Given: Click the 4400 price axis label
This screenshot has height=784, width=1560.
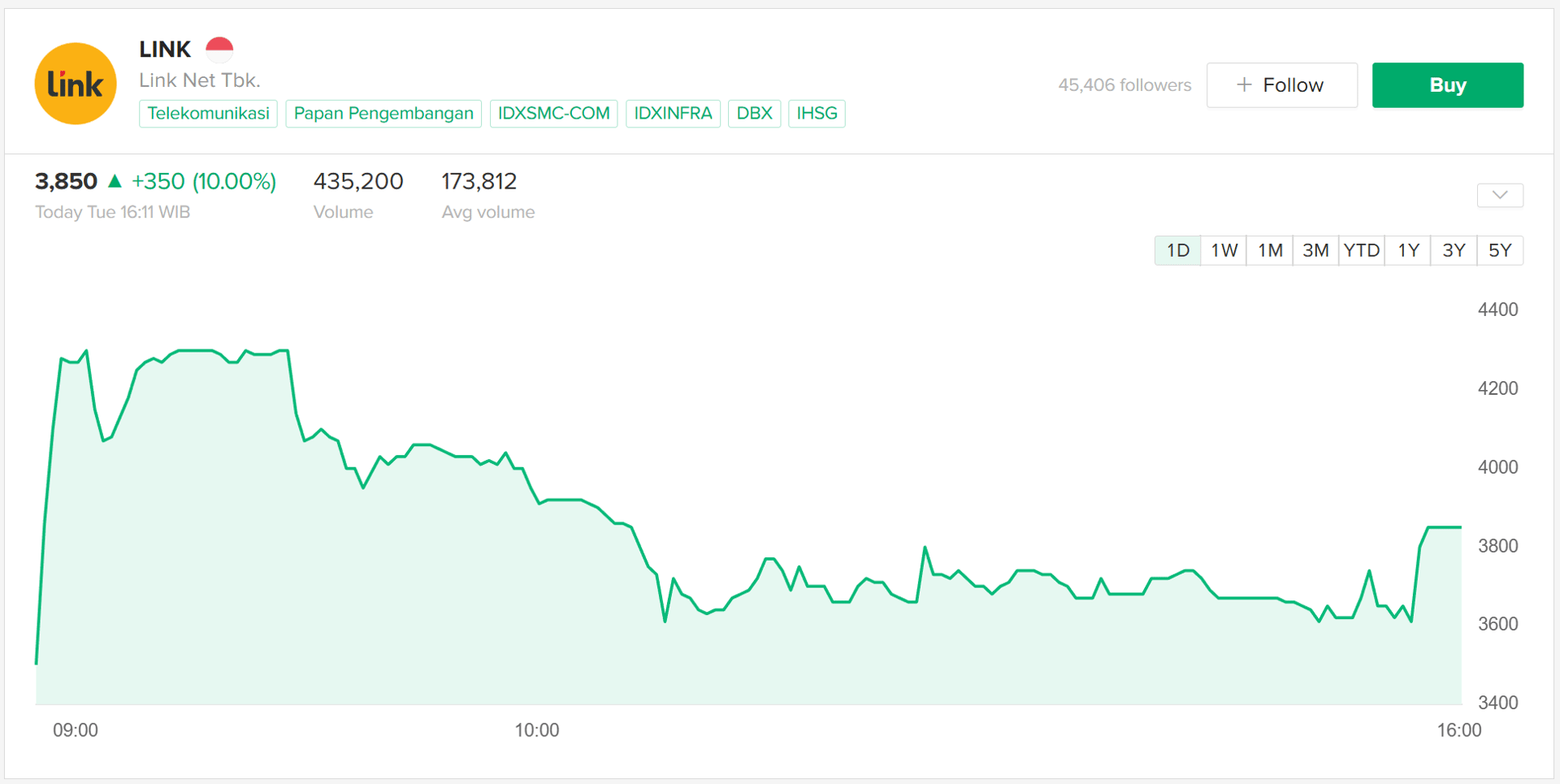Looking at the screenshot, I should 1498,310.
